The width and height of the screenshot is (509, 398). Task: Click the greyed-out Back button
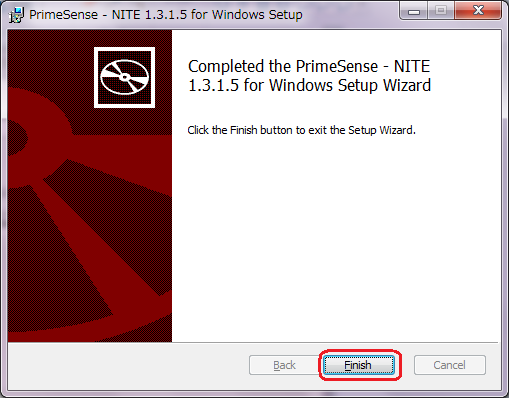(x=284, y=365)
